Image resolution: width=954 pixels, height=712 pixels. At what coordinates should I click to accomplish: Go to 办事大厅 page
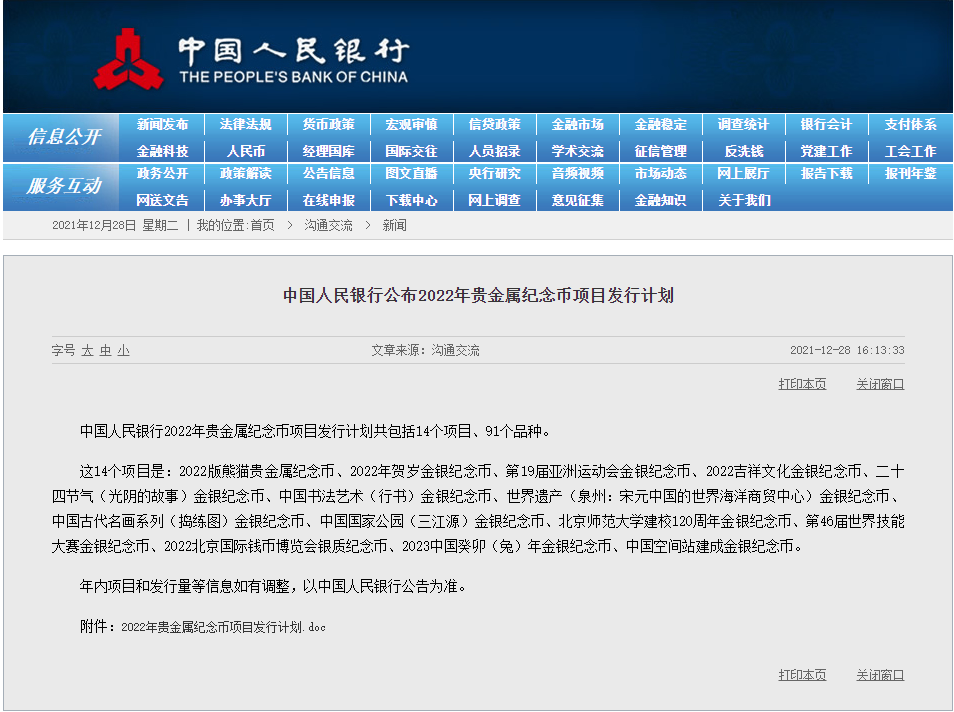tap(245, 200)
